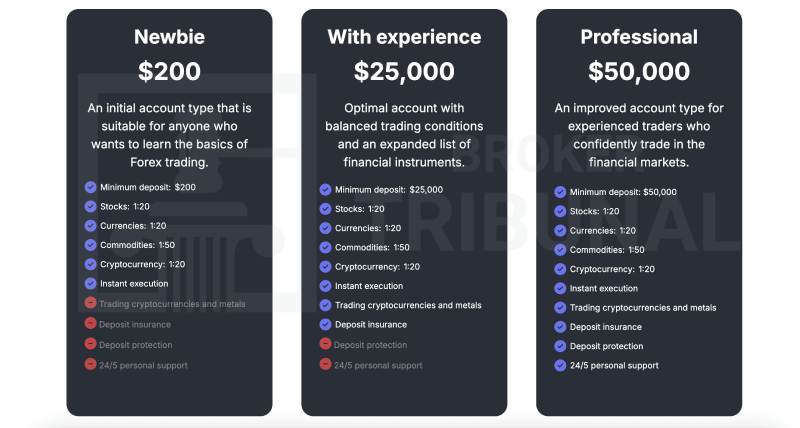Click the checkmark next to Professional Deposit protection
Screen dimensions: 800x428
560,346
